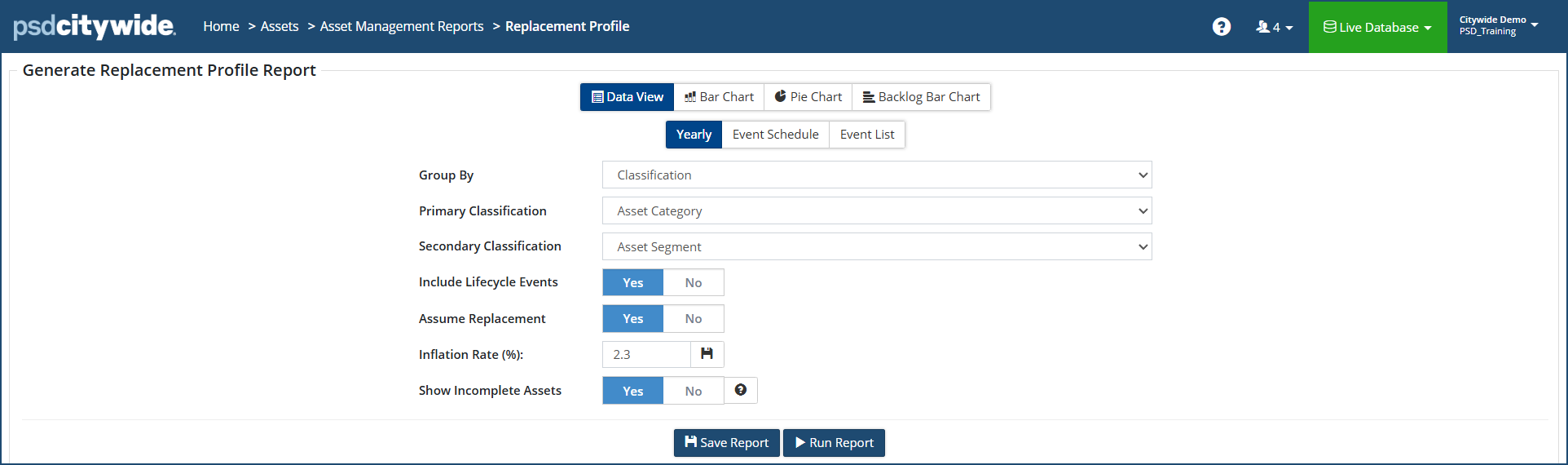Open the Backlog Bar Chart view
Screen dimensions: 1568x465
(x=921, y=97)
